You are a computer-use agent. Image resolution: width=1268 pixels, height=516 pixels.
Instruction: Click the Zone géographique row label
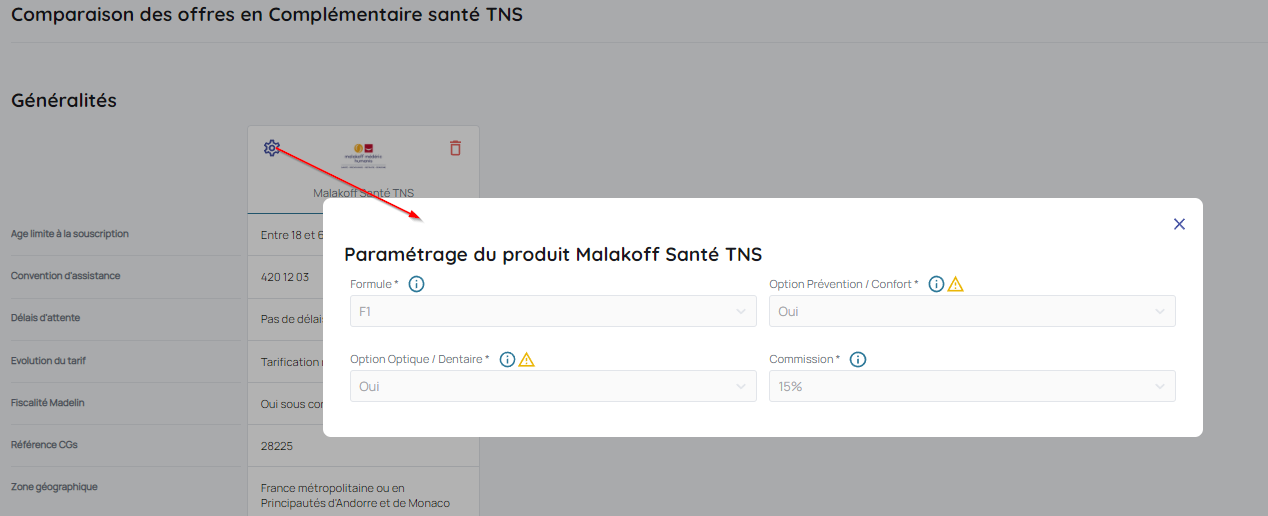[x=54, y=487]
